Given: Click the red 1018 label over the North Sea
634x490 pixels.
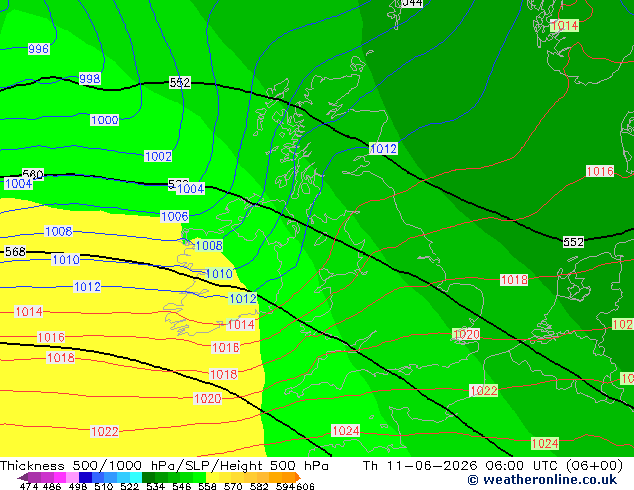Looking at the screenshot, I should [514, 280].
